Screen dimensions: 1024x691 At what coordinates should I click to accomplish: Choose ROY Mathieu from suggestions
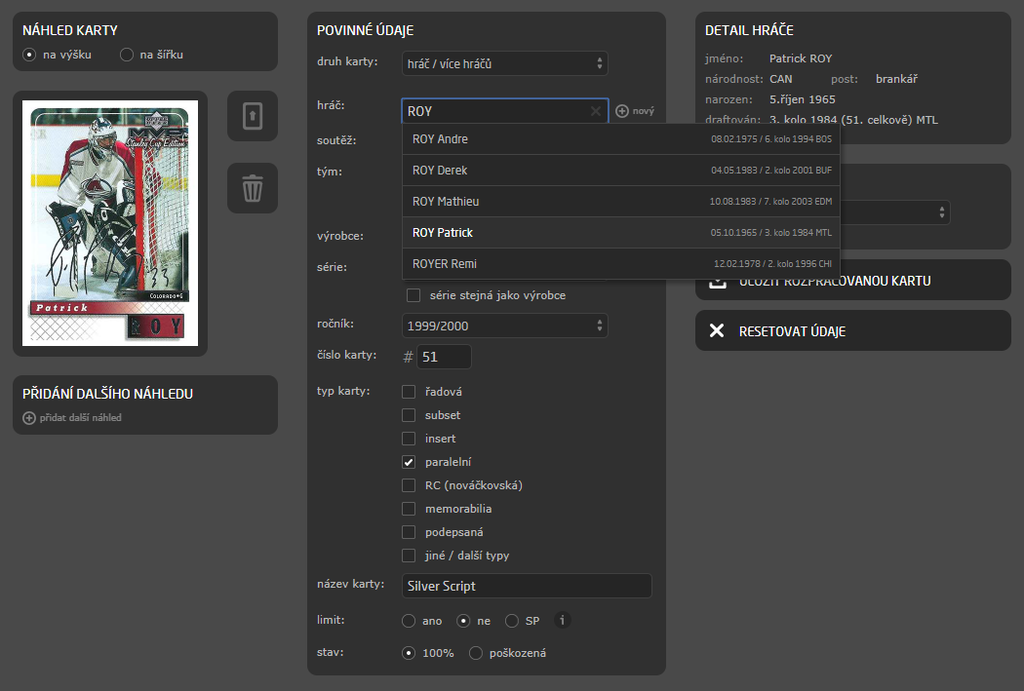click(x=621, y=202)
